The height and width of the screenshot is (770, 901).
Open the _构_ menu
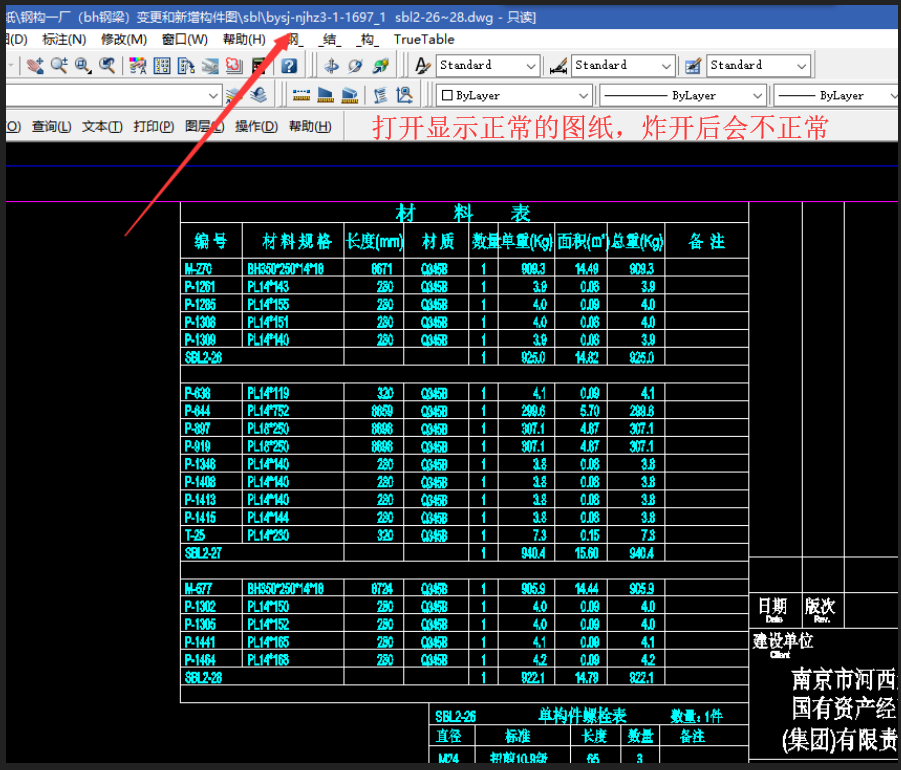tap(368, 40)
